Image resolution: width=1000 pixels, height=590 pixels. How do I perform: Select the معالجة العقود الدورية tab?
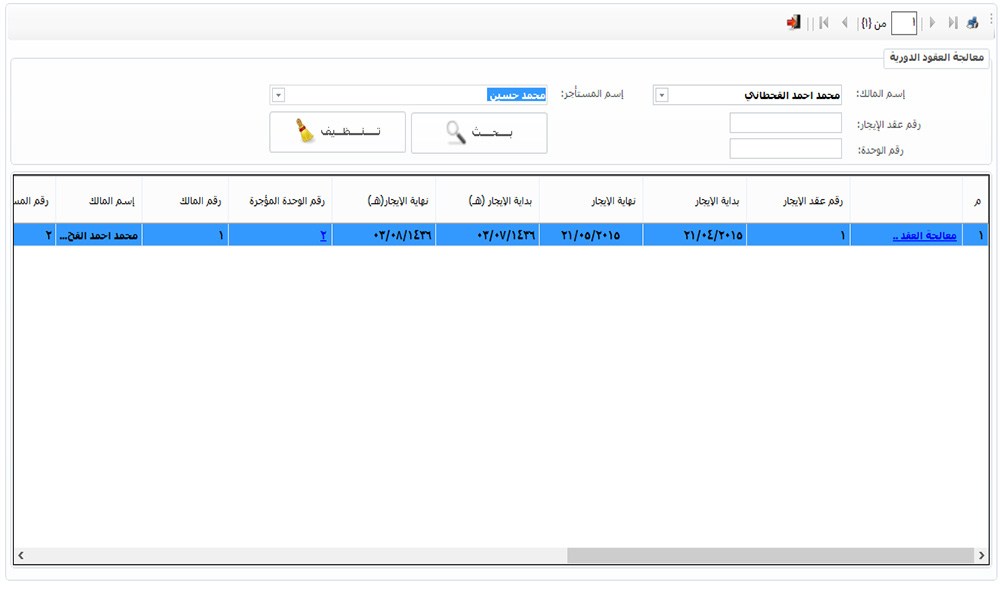(x=937, y=57)
